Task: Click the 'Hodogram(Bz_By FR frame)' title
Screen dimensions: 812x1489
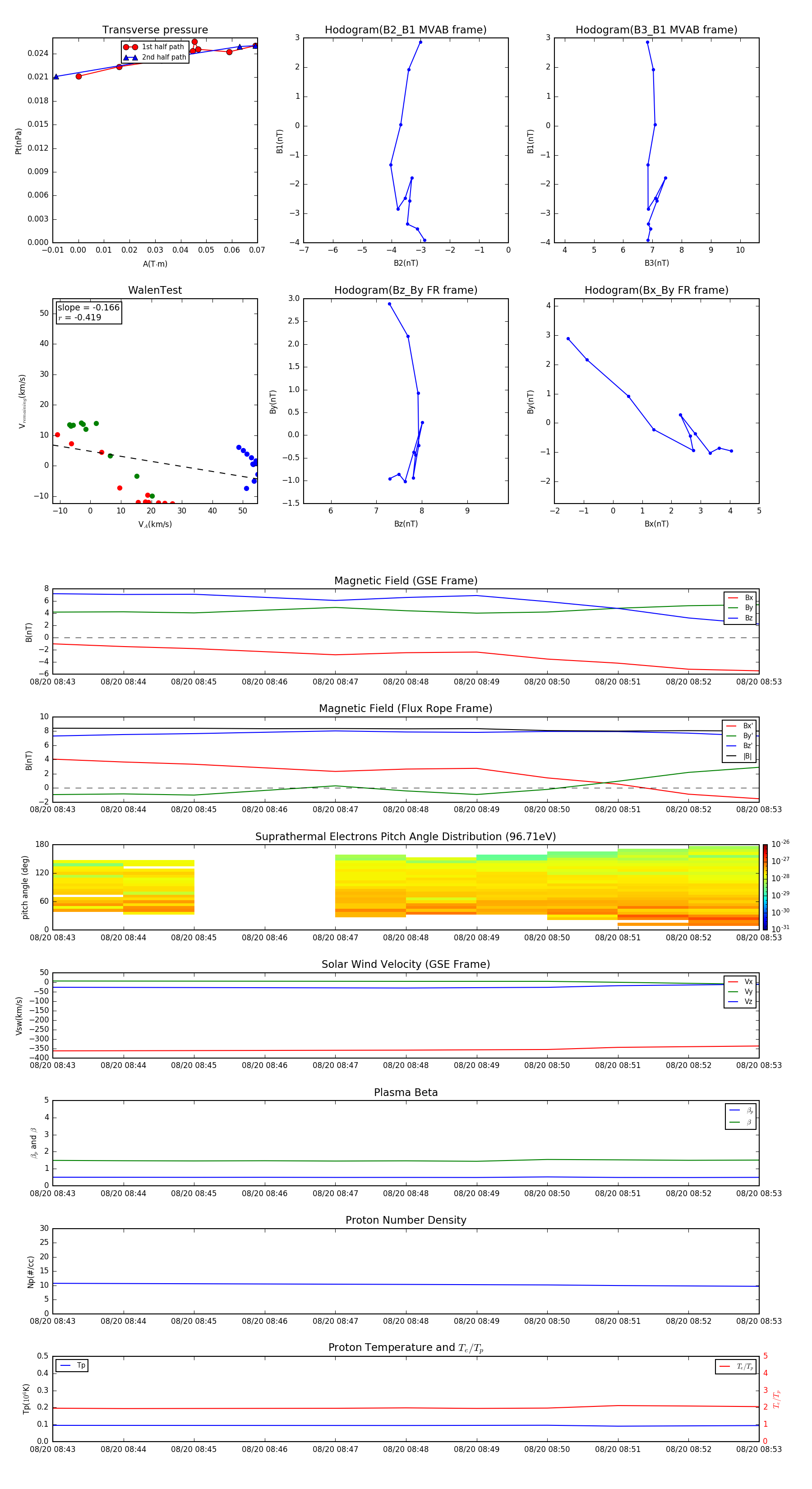Action: point(406,290)
